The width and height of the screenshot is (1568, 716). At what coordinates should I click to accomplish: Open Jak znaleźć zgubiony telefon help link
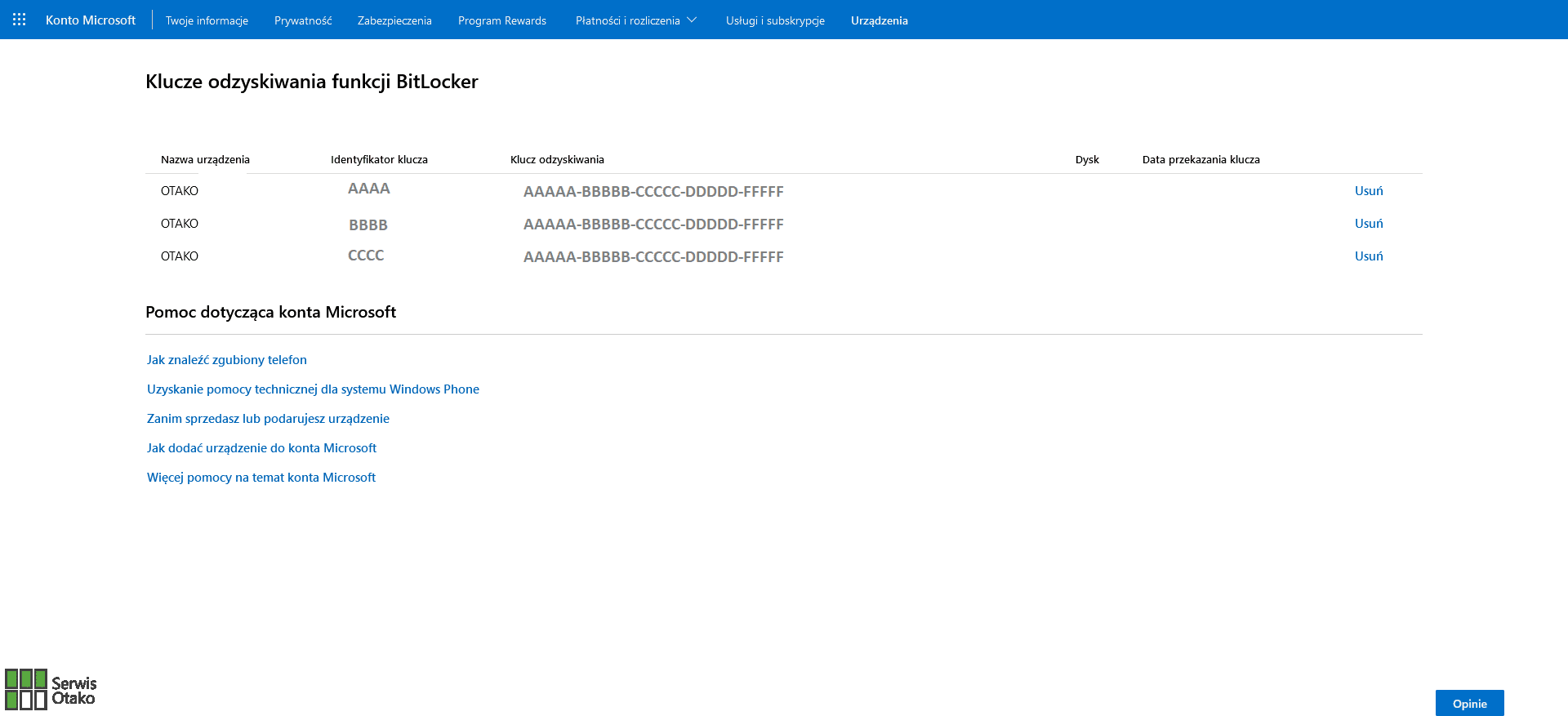[x=227, y=360]
